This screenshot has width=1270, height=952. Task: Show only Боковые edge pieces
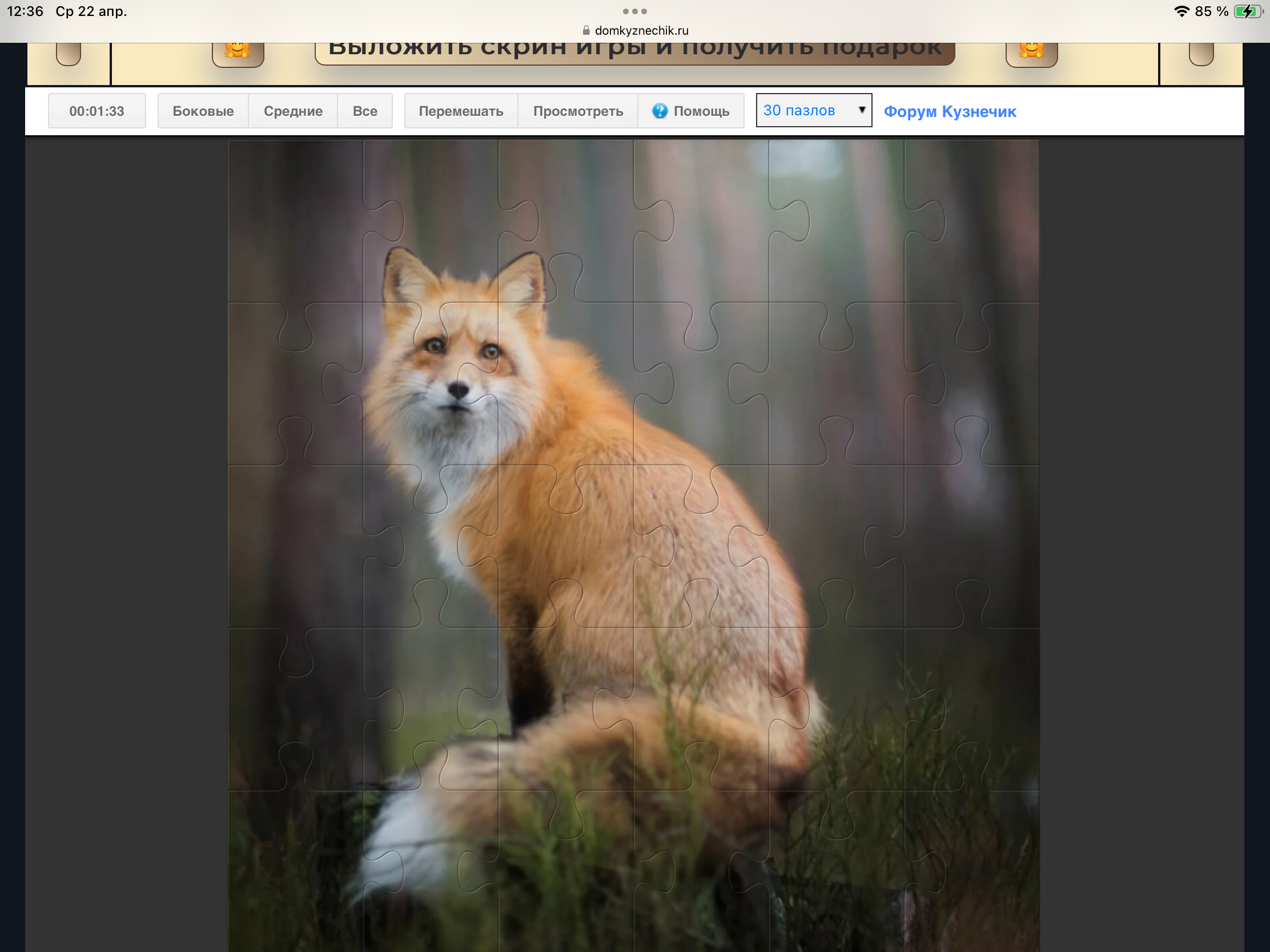click(203, 111)
